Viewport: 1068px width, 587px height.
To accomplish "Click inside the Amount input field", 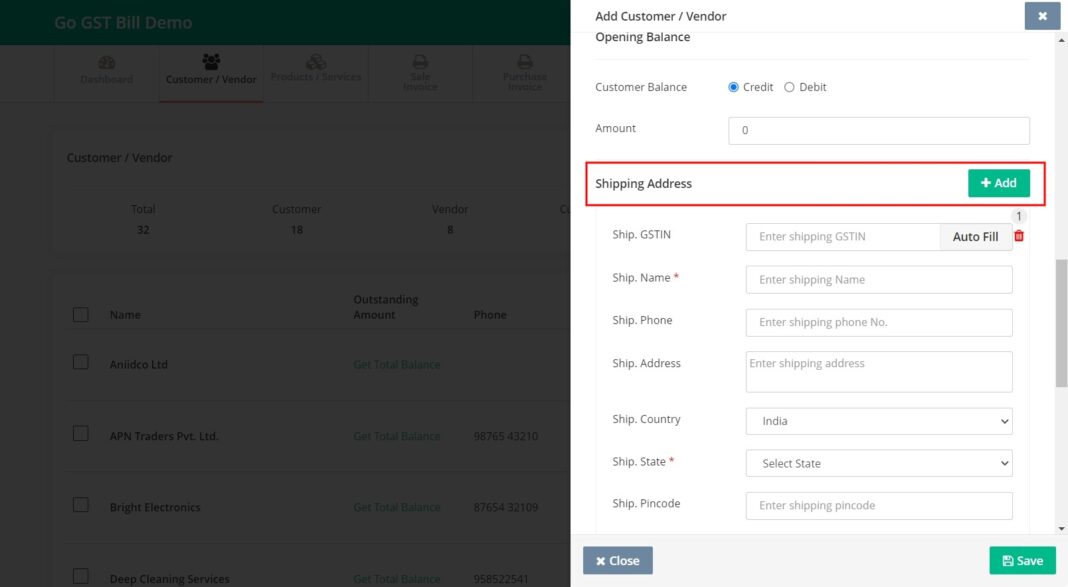I will pos(878,130).
